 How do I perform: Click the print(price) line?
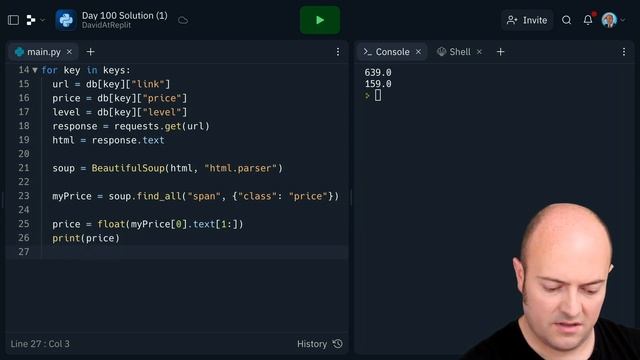tap(86, 238)
